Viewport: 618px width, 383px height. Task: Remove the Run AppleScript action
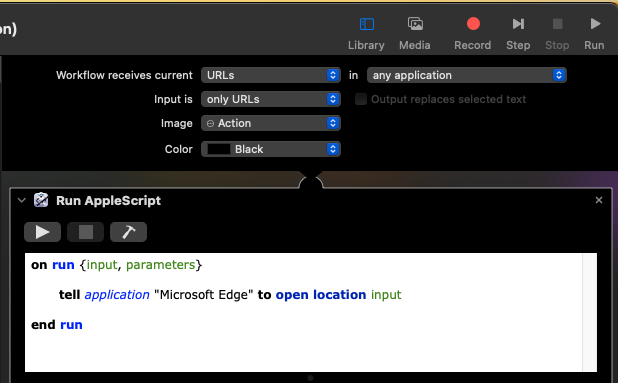599,200
